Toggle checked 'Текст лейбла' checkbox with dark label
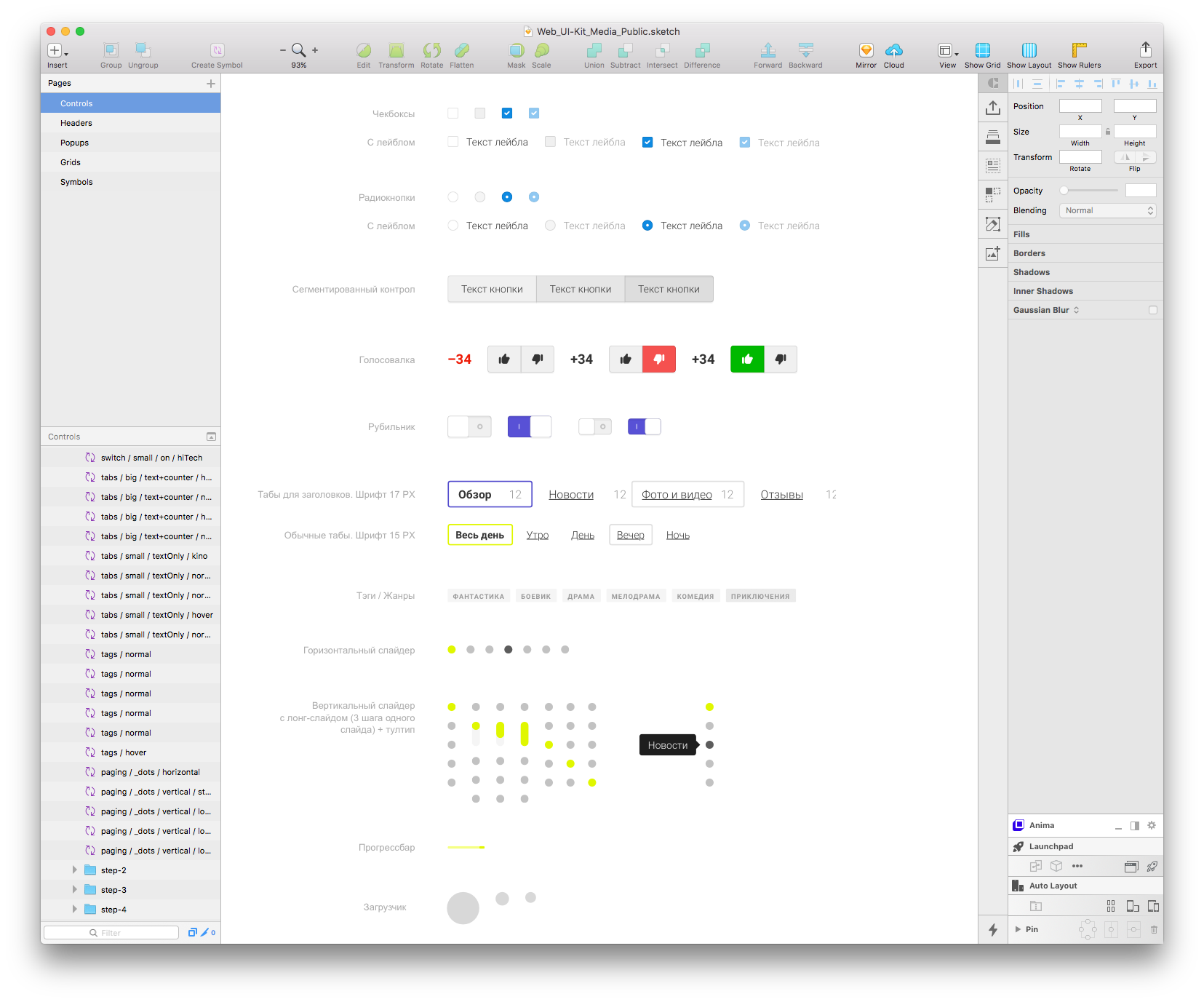Screen dimensions: 1204x1002 point(647,142)
